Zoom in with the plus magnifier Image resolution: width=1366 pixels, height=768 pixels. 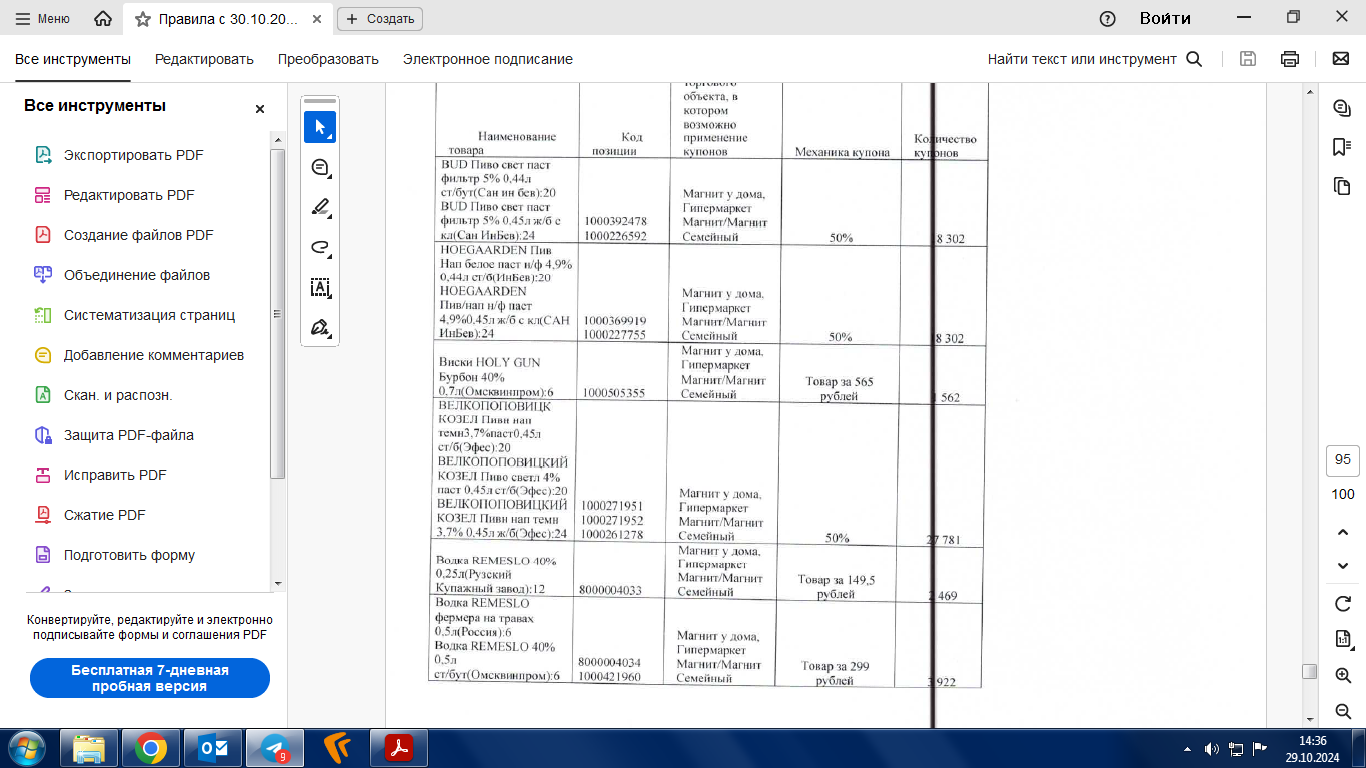tap(1343, 675)
